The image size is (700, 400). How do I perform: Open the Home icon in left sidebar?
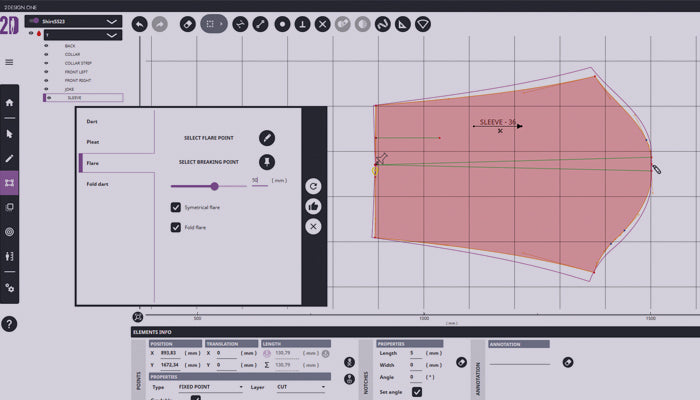[10, 102]
